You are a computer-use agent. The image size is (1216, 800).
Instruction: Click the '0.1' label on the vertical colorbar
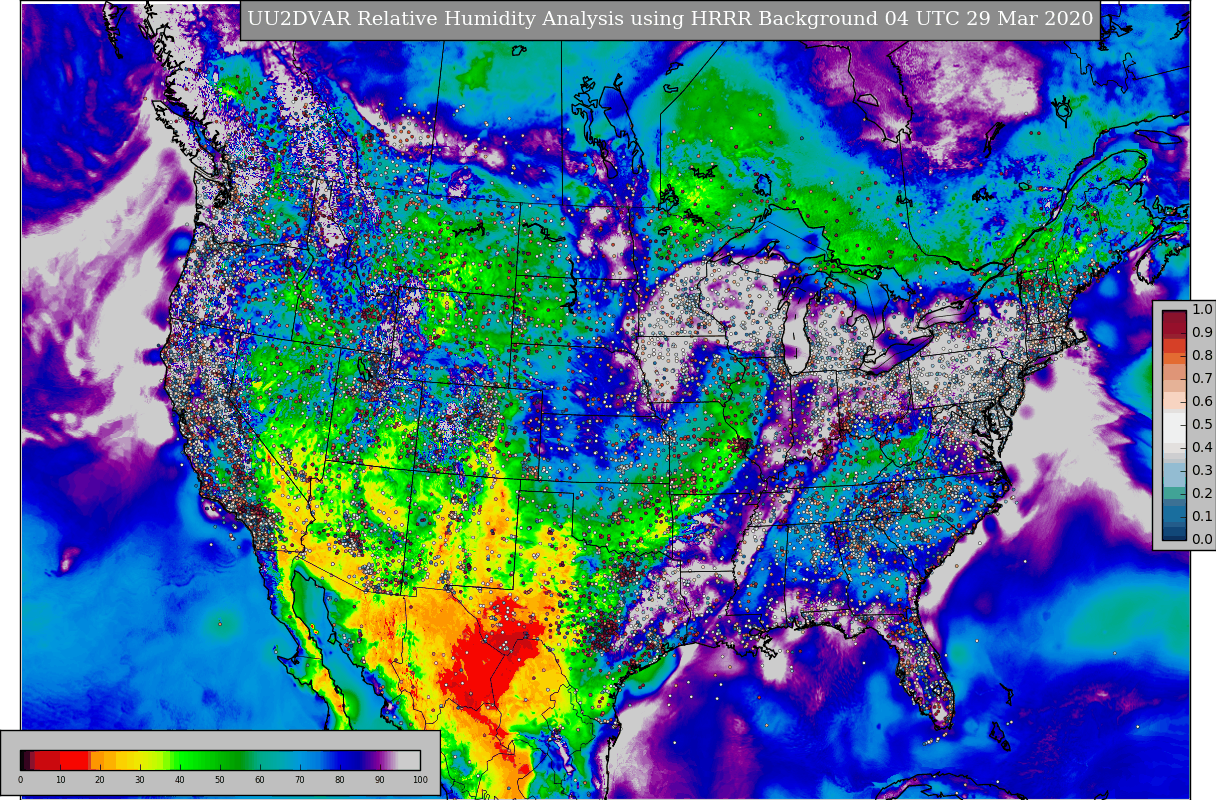(1202, 517)
